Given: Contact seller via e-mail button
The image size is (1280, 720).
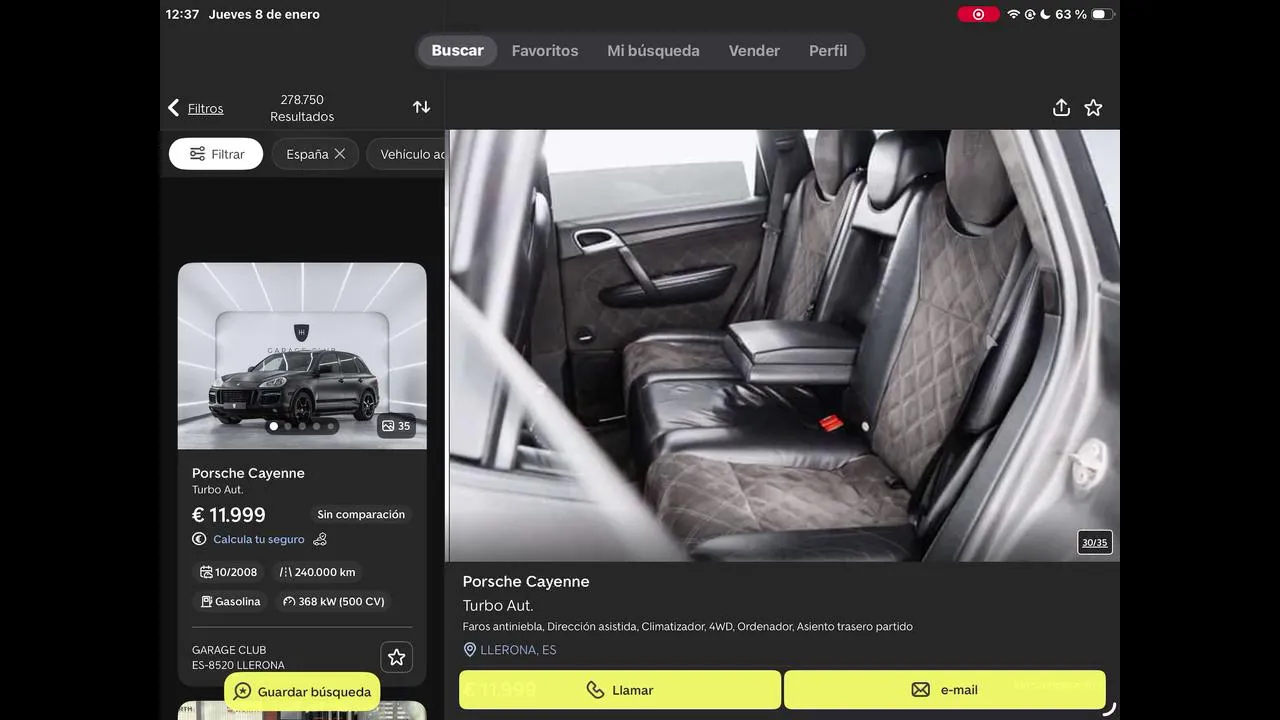Looking at the screenshot, I should 945,690.
